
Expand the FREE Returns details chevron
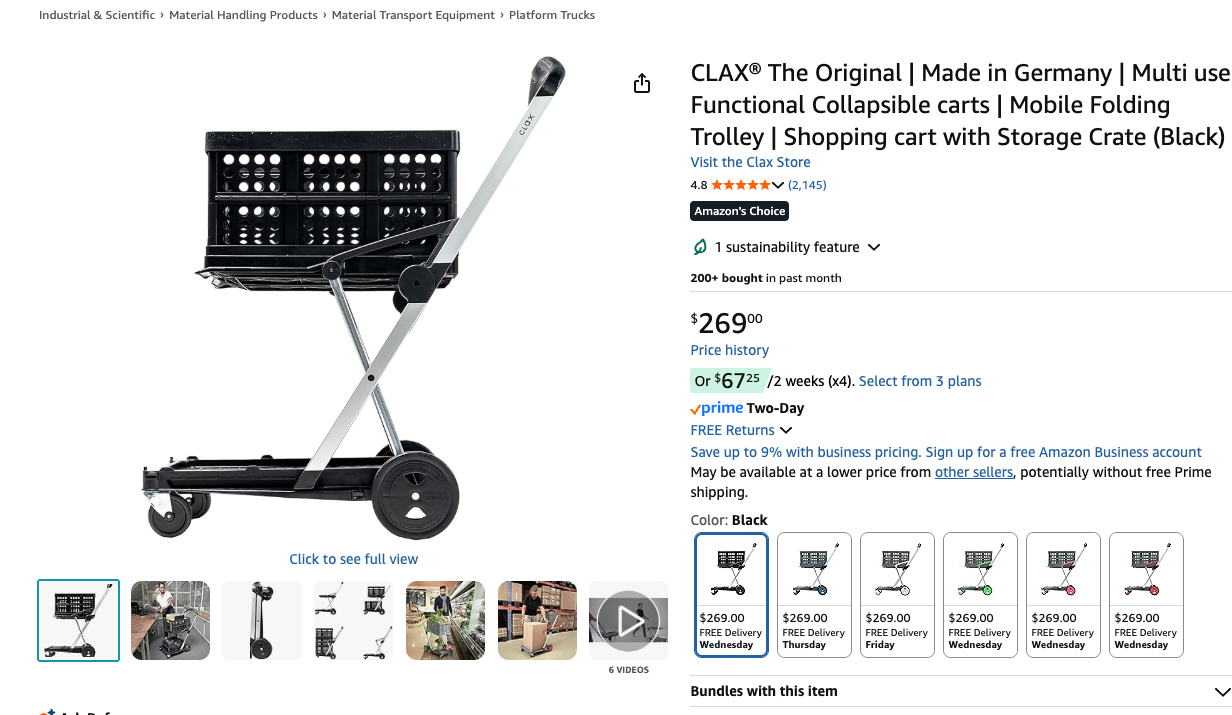tap(786, 430)
